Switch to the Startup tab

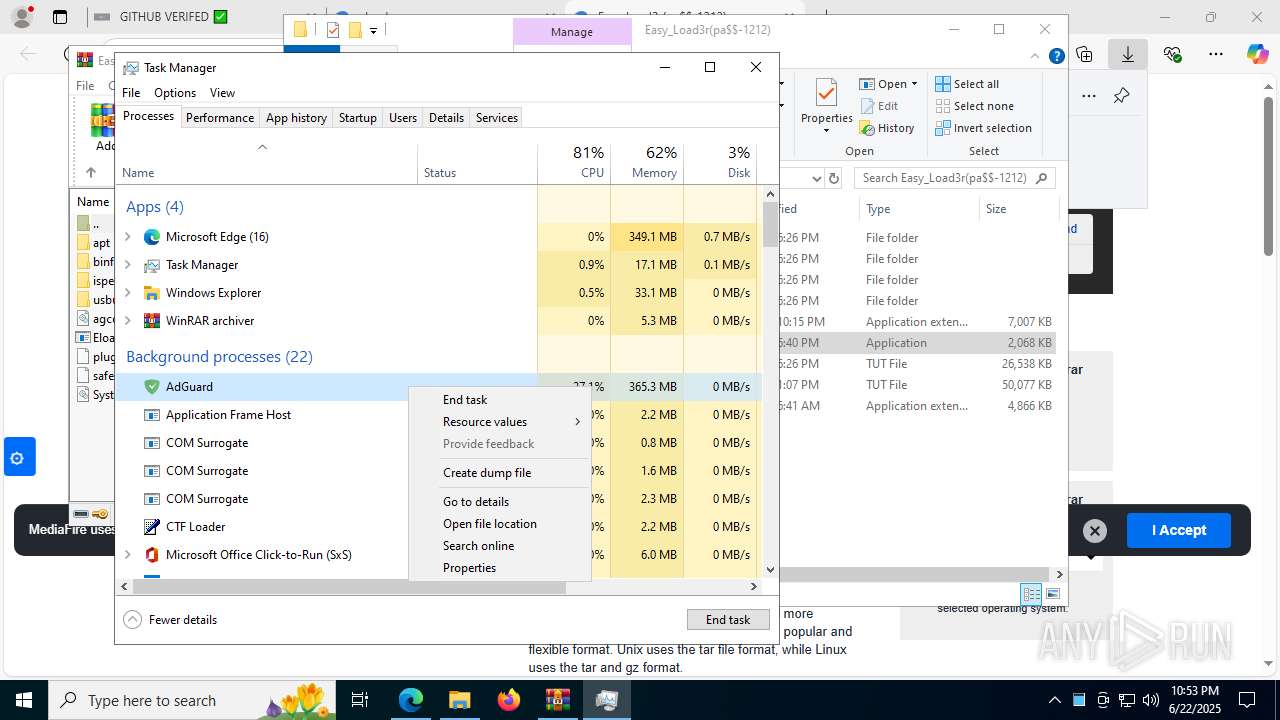pos(357,118)
